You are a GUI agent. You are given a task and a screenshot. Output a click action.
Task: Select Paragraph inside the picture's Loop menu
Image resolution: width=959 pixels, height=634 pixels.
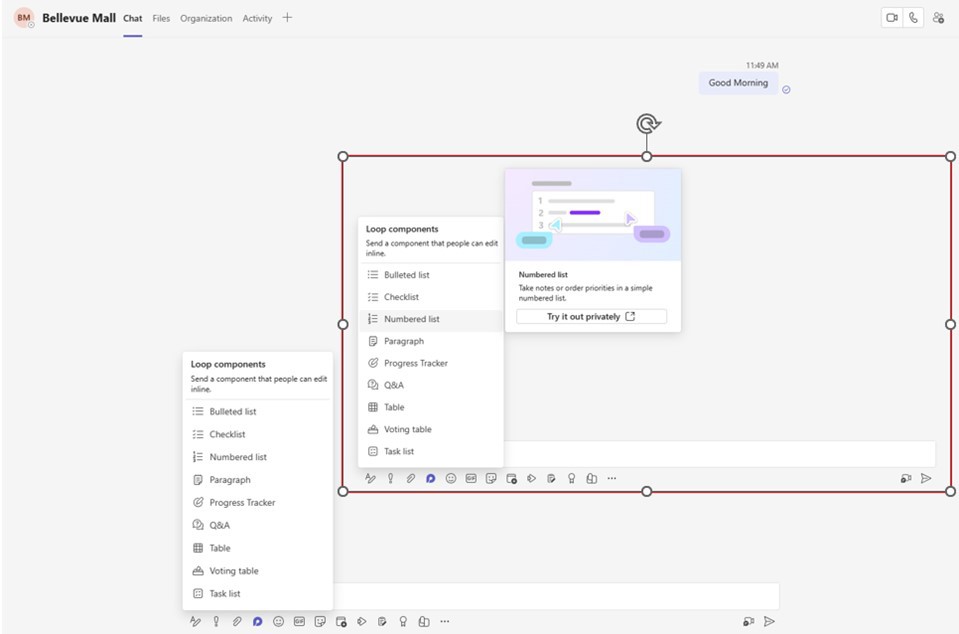(x=431, y=341)
